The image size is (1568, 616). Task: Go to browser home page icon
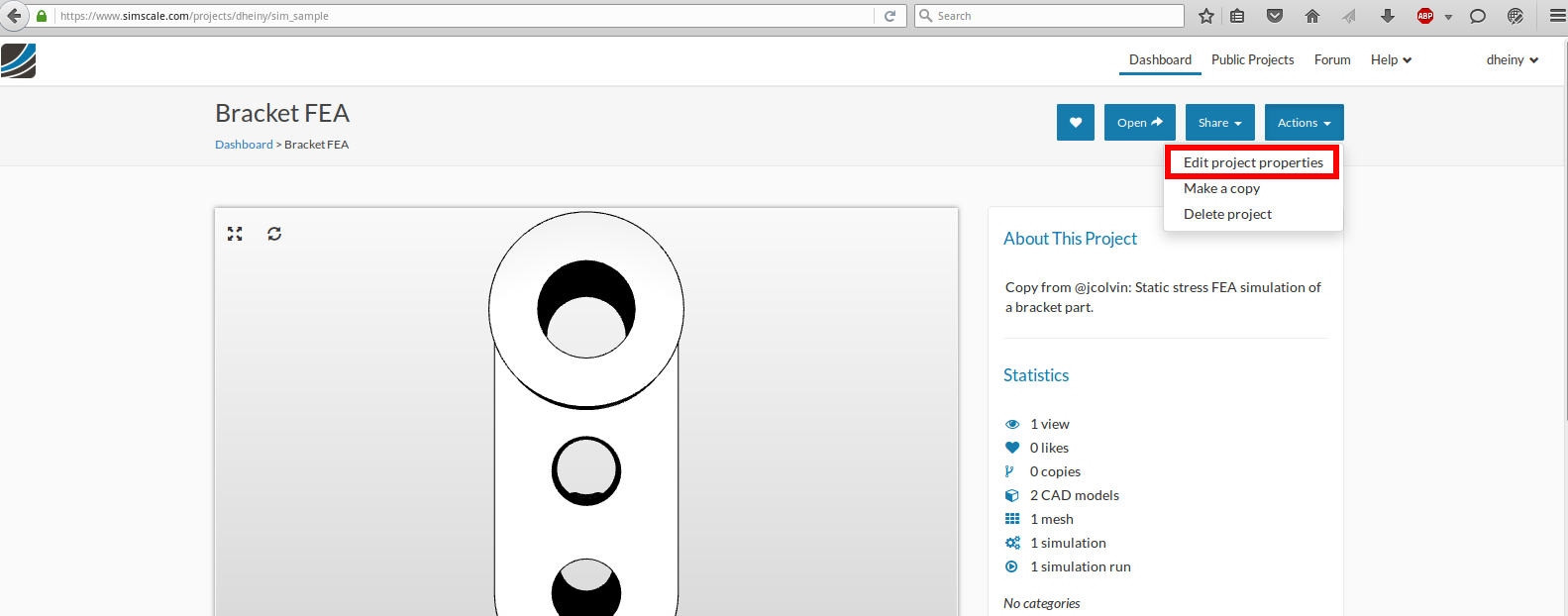click(1312, 16)
